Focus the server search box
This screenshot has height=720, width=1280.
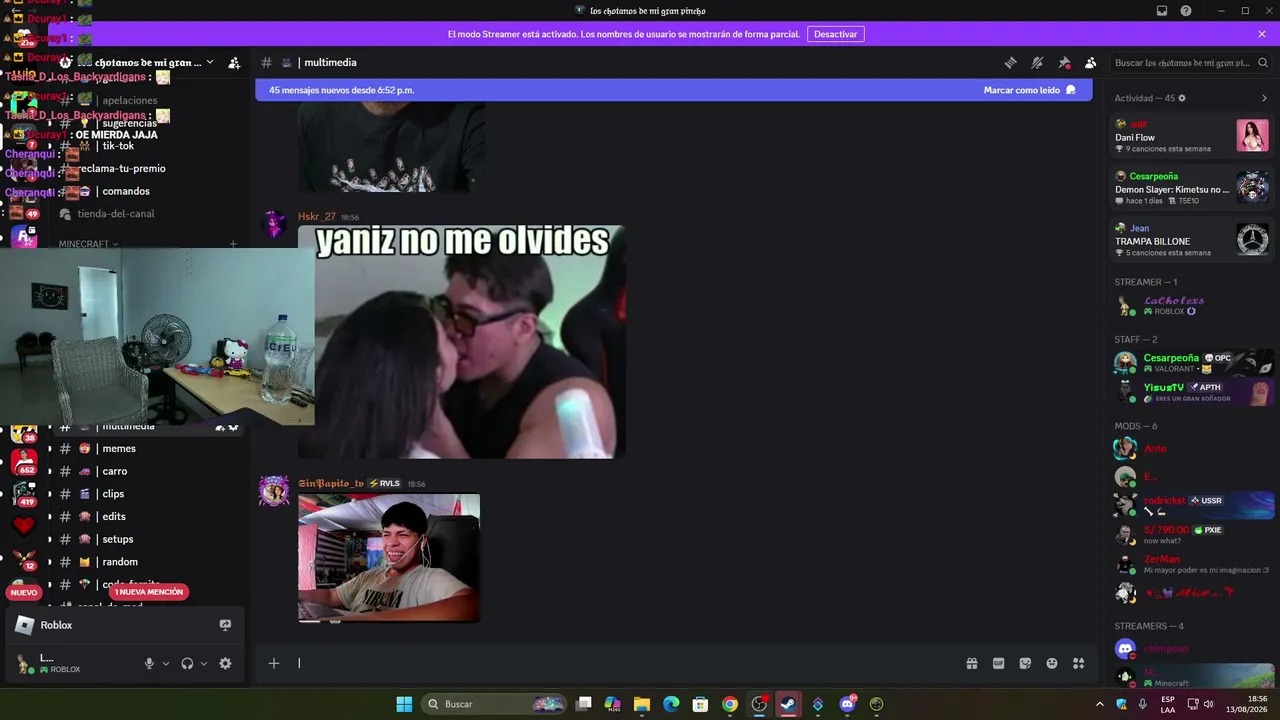coord(1191,63)
